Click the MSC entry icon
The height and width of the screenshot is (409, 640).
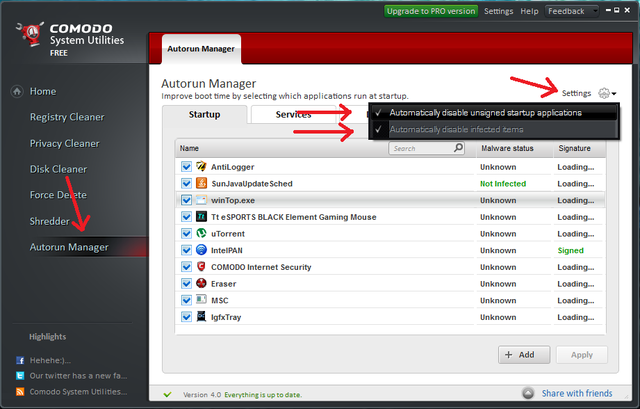pos(201,300)
